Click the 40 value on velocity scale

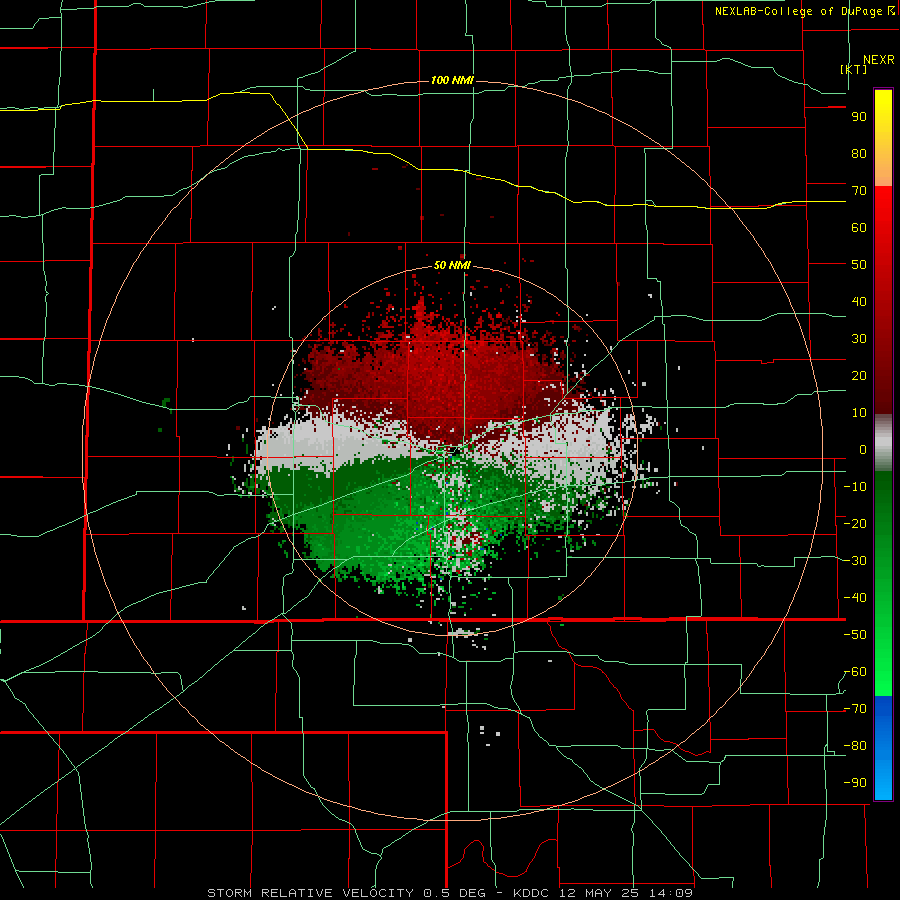tap(859, 302)
